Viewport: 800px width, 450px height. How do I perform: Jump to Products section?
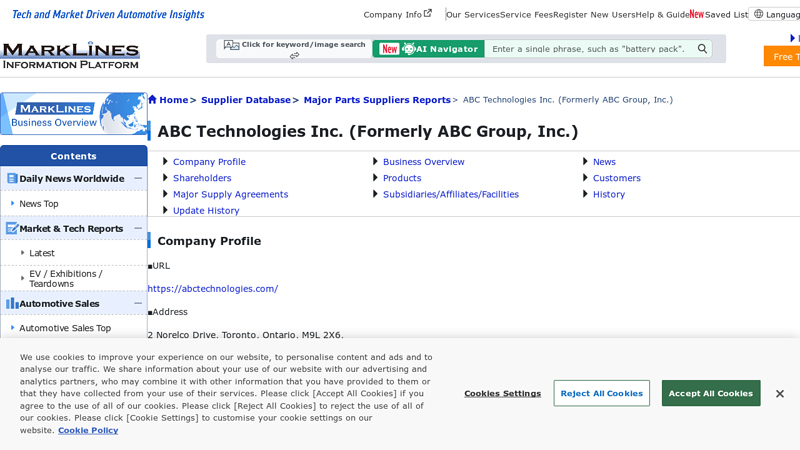(402, 178)
